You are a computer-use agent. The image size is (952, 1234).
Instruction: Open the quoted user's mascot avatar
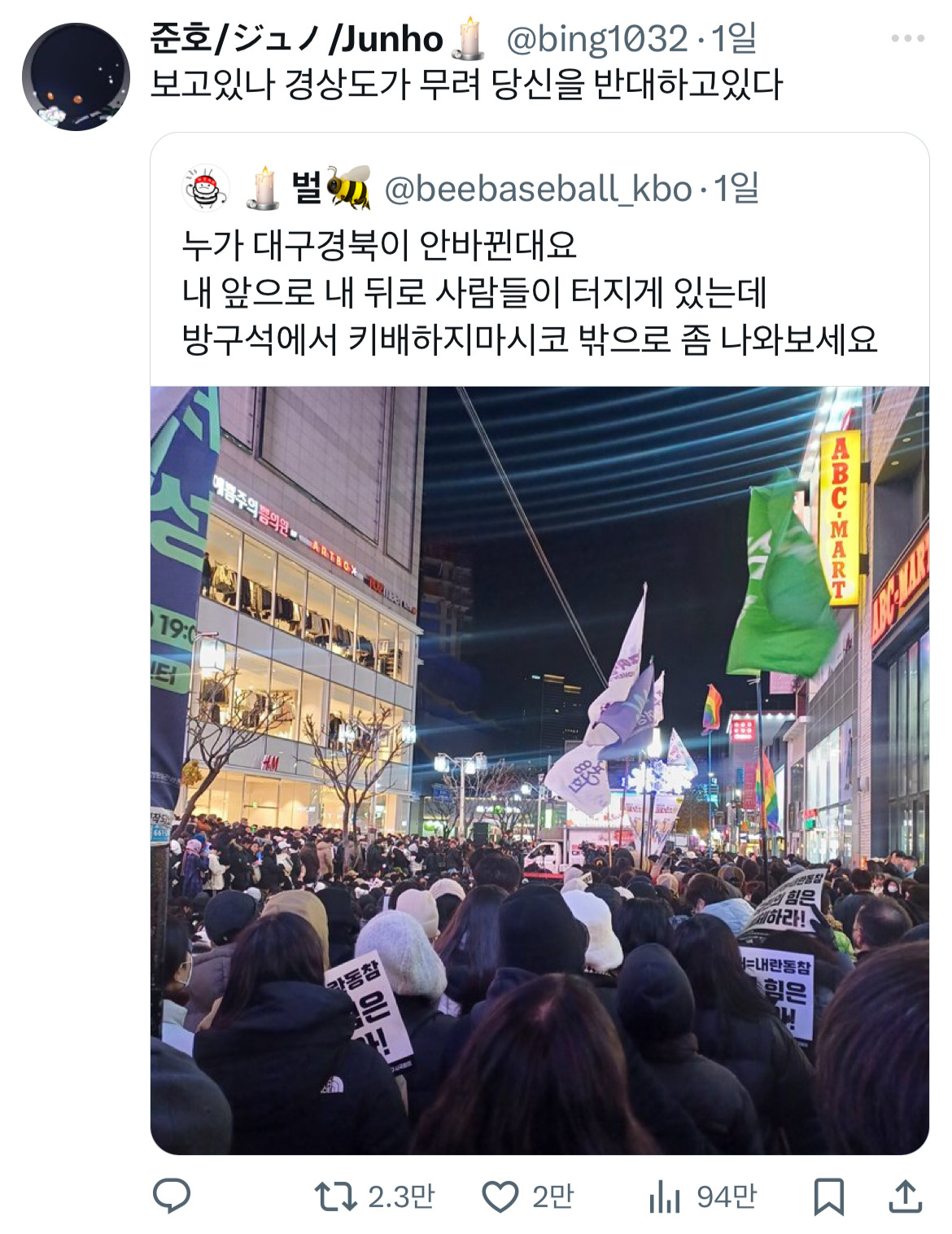click(x=205, y=189)
